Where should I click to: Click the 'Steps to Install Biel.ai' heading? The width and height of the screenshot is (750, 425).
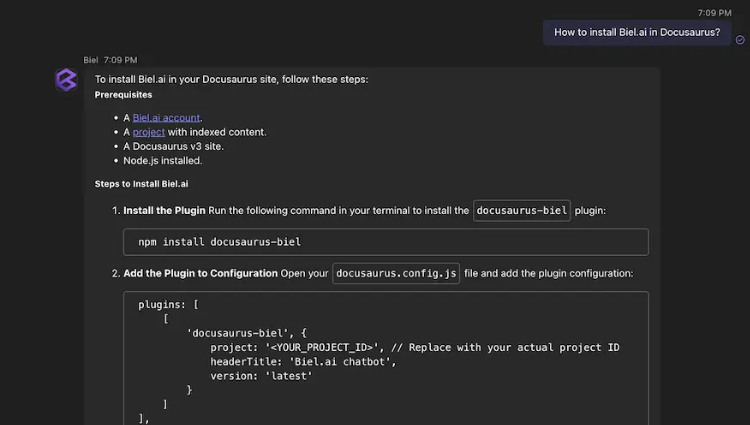click(x=141, y=184)
